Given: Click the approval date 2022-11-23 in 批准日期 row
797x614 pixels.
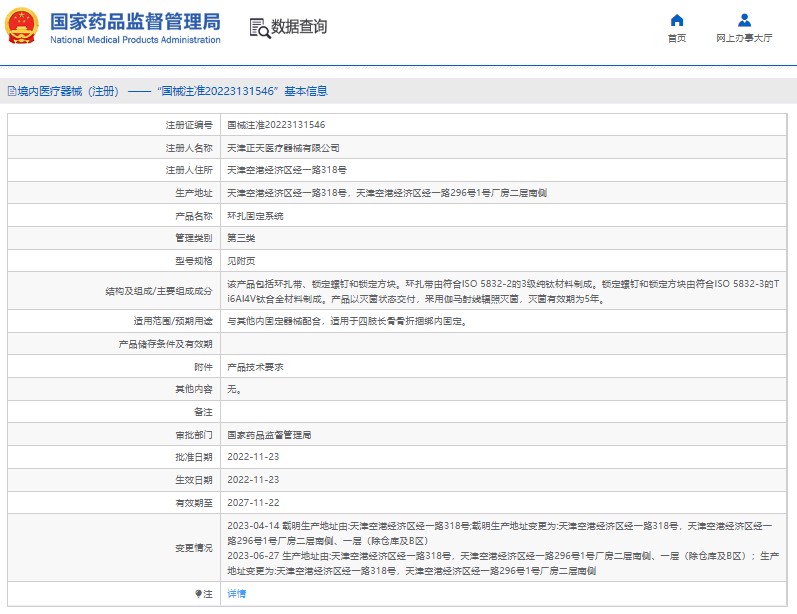Looking at the screenshot, I should coord(255,457).
